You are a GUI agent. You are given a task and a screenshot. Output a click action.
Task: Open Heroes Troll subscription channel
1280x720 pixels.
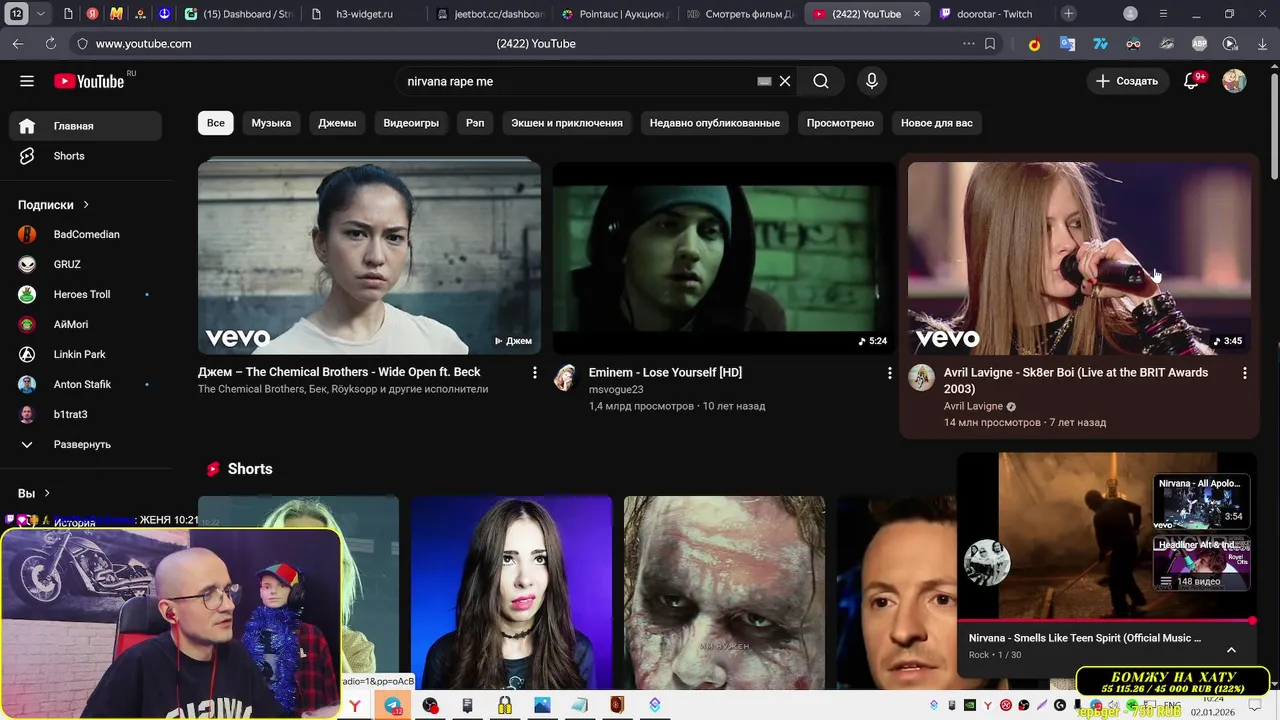click(x=85, y=294)
